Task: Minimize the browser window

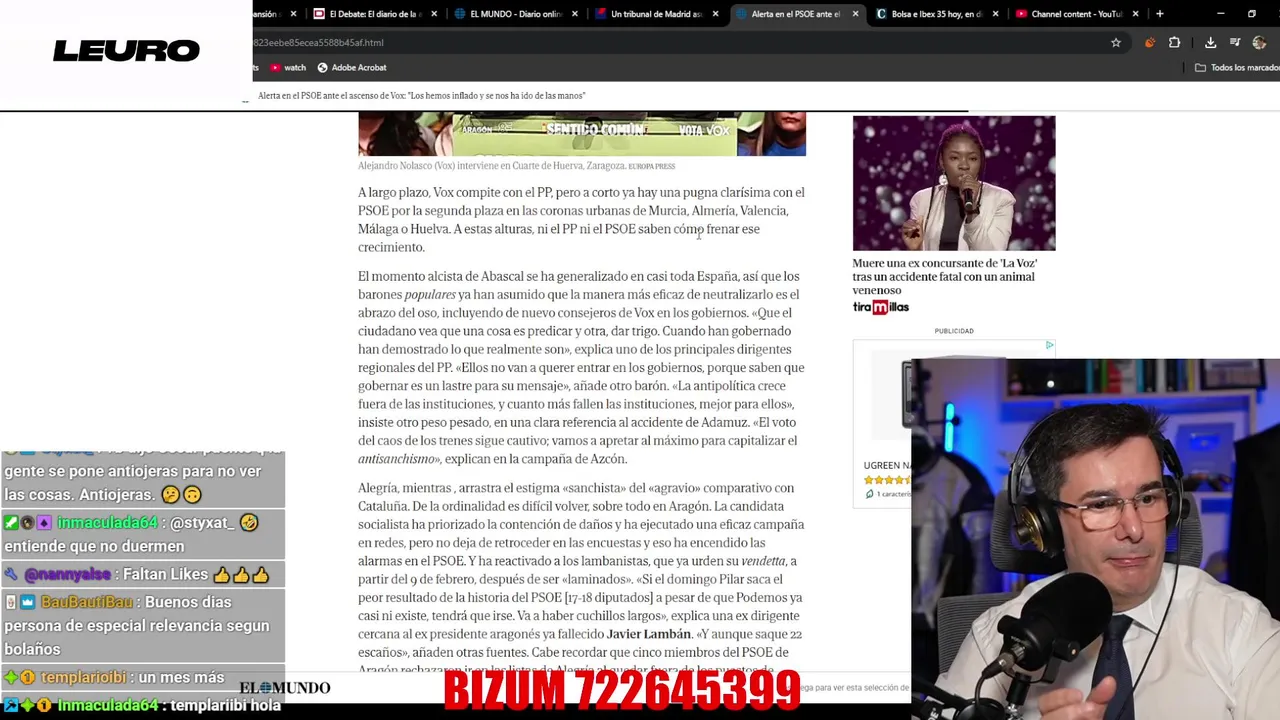Action: click(x=1221, y=14)
